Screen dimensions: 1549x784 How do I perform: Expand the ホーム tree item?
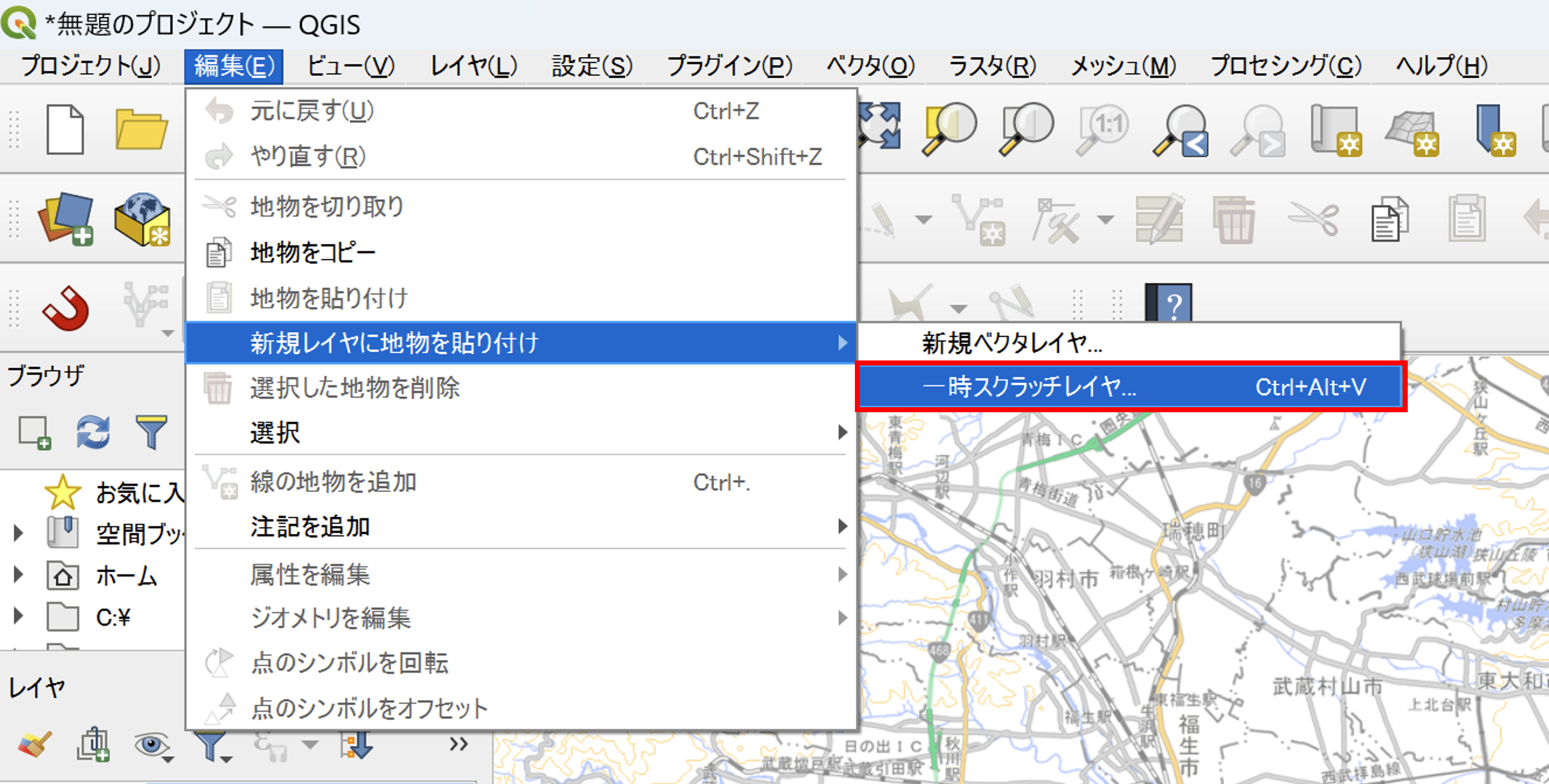click(x=18, y=575)
